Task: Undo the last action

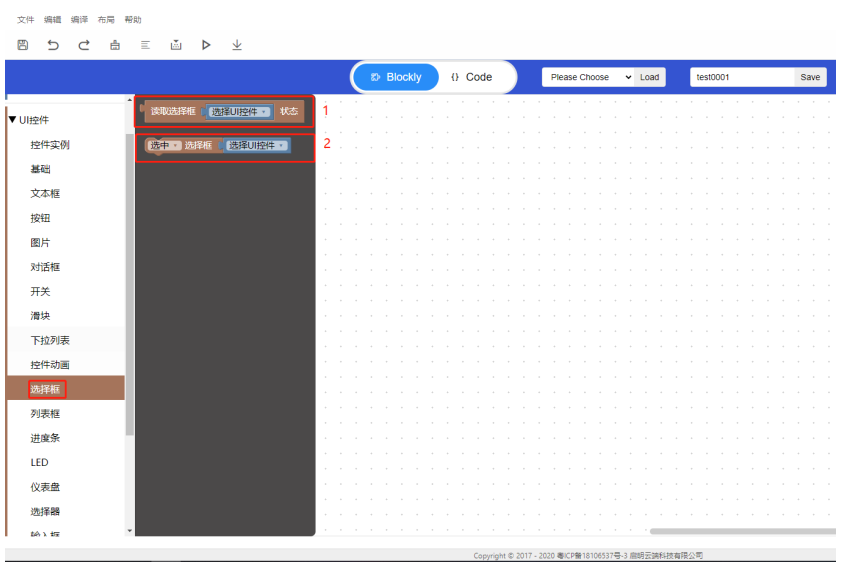Action: coord(53,45)
